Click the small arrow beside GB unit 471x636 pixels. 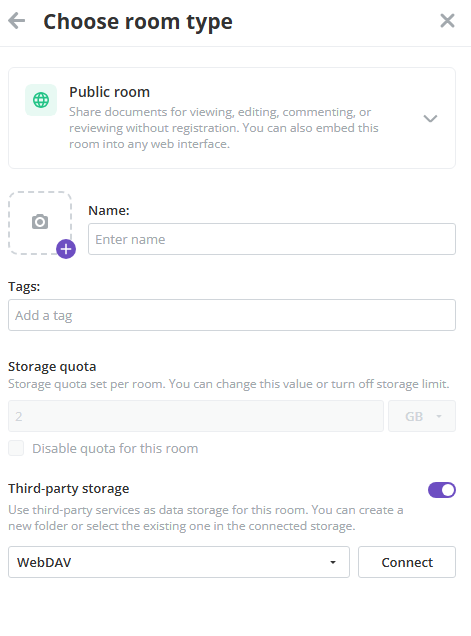(439, 416)
